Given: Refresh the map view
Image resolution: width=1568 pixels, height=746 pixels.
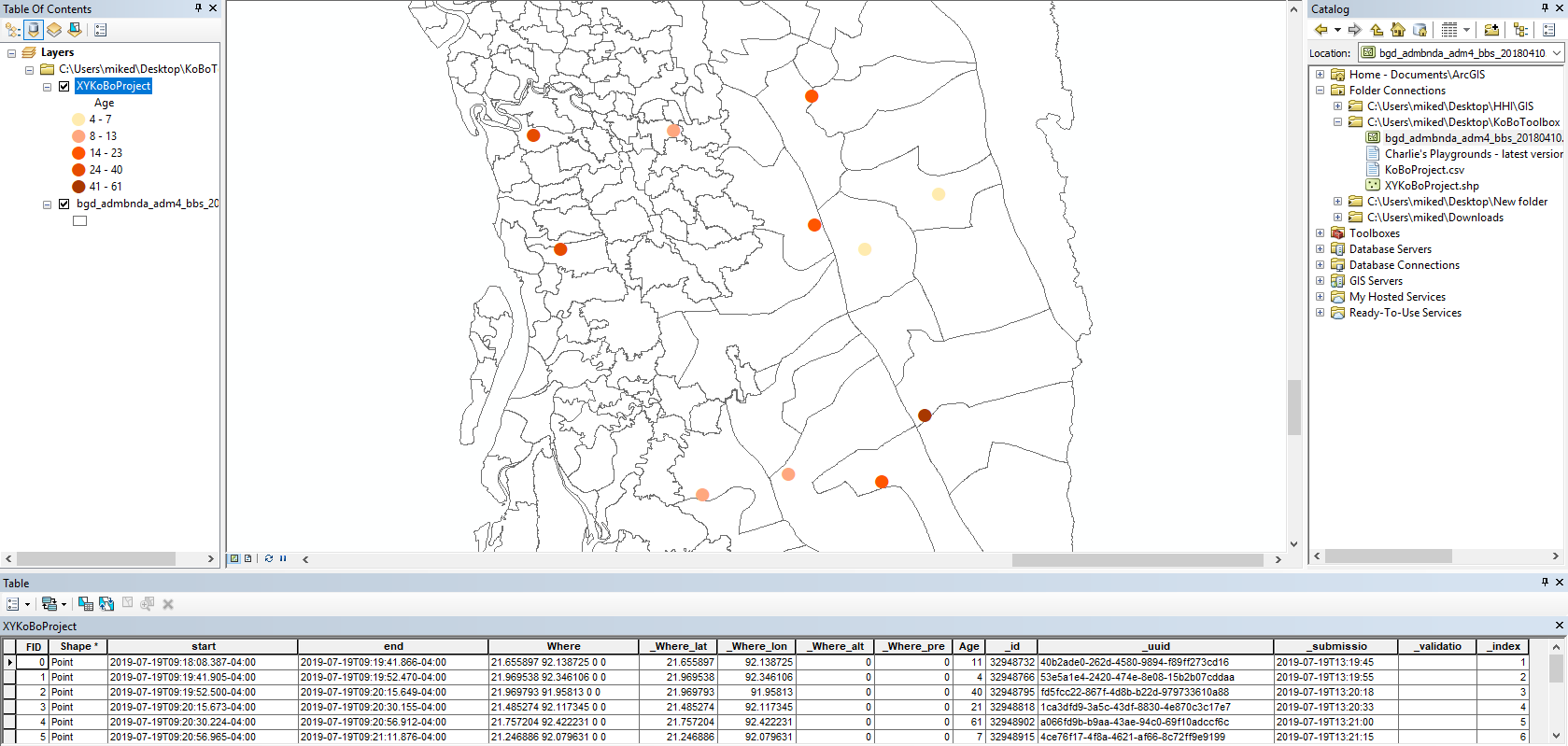Looking at the screenshot, I should [269, 558].
